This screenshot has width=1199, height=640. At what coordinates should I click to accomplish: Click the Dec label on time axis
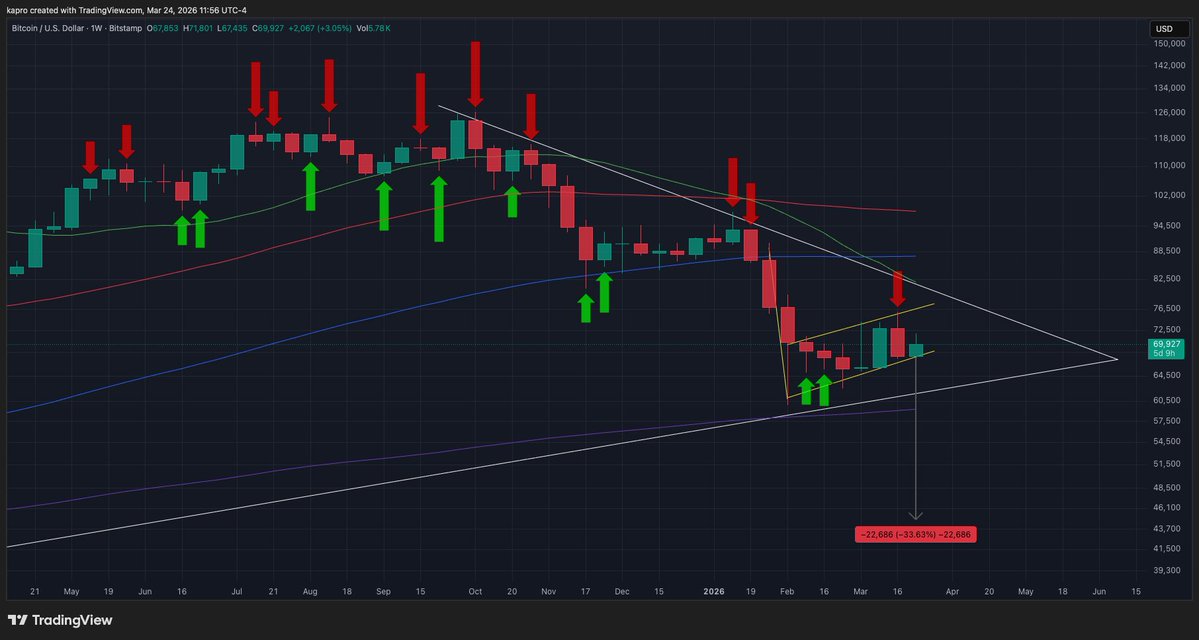coord(622,592)
